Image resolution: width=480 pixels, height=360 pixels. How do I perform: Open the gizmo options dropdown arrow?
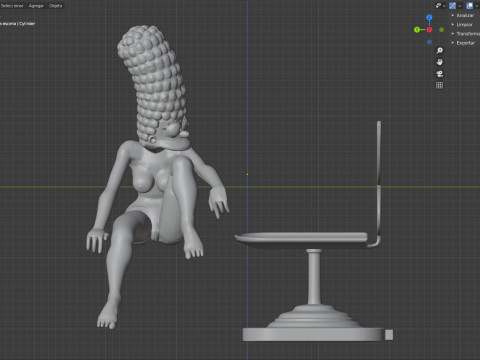coord(460,6)
